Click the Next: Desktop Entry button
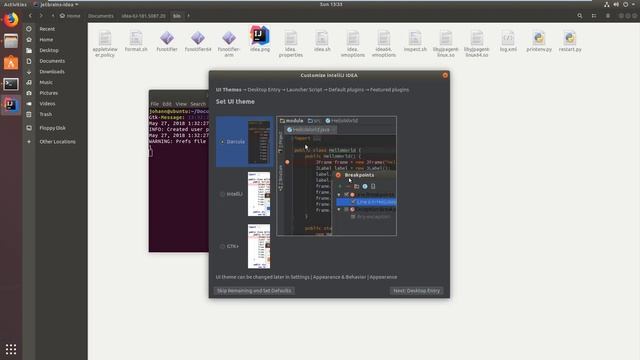 [x=417, y=291]
